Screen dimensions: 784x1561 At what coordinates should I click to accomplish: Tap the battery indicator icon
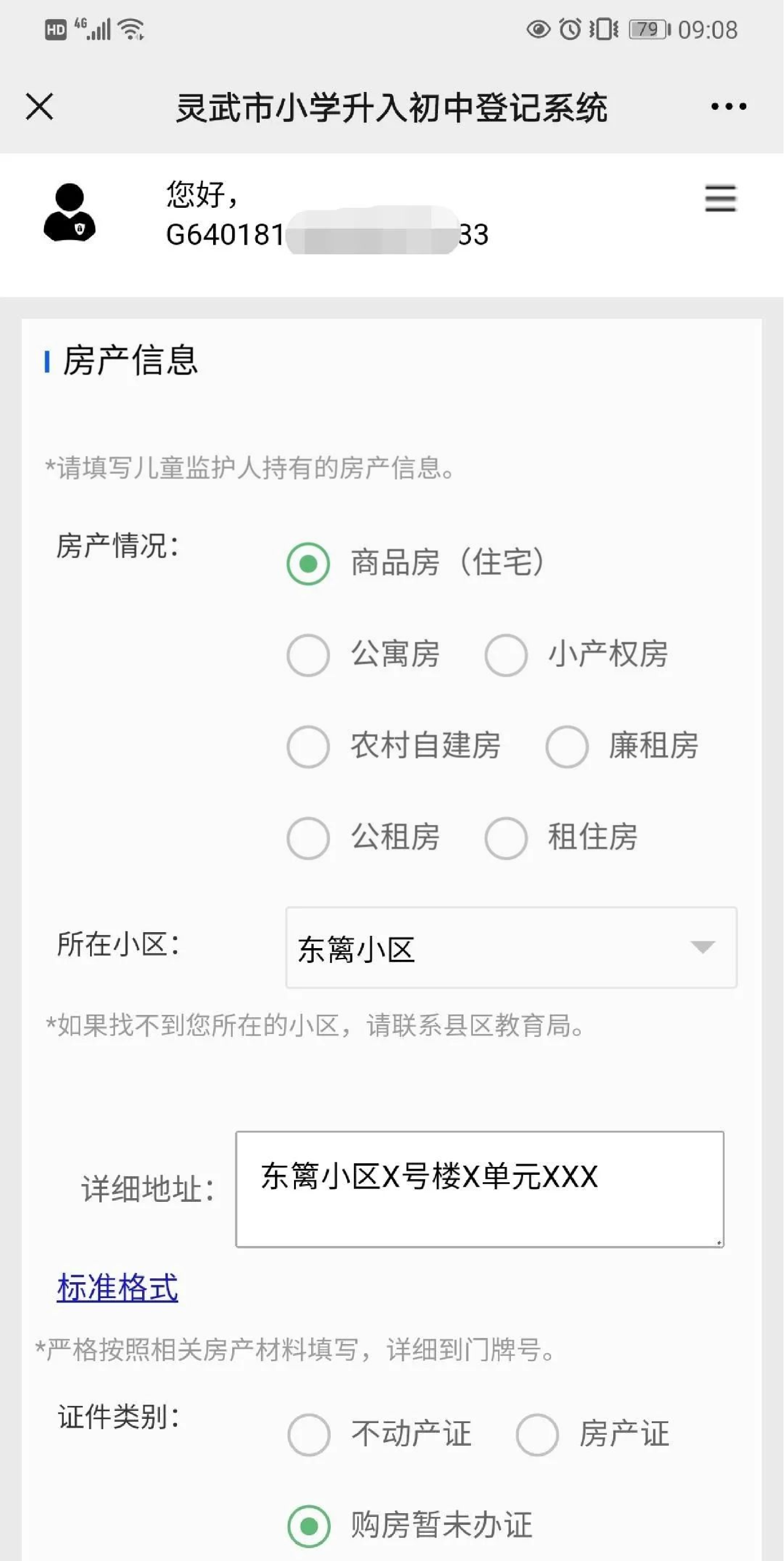coord(650,29)
